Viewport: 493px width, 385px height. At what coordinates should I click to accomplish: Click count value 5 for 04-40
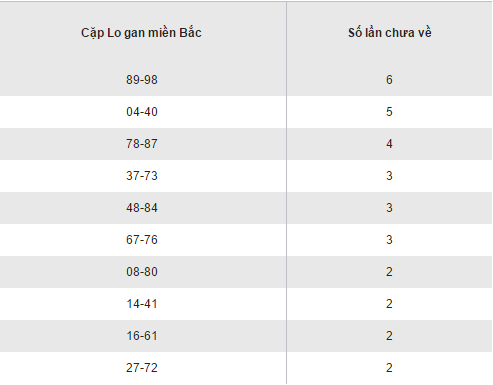coord(389,112)
